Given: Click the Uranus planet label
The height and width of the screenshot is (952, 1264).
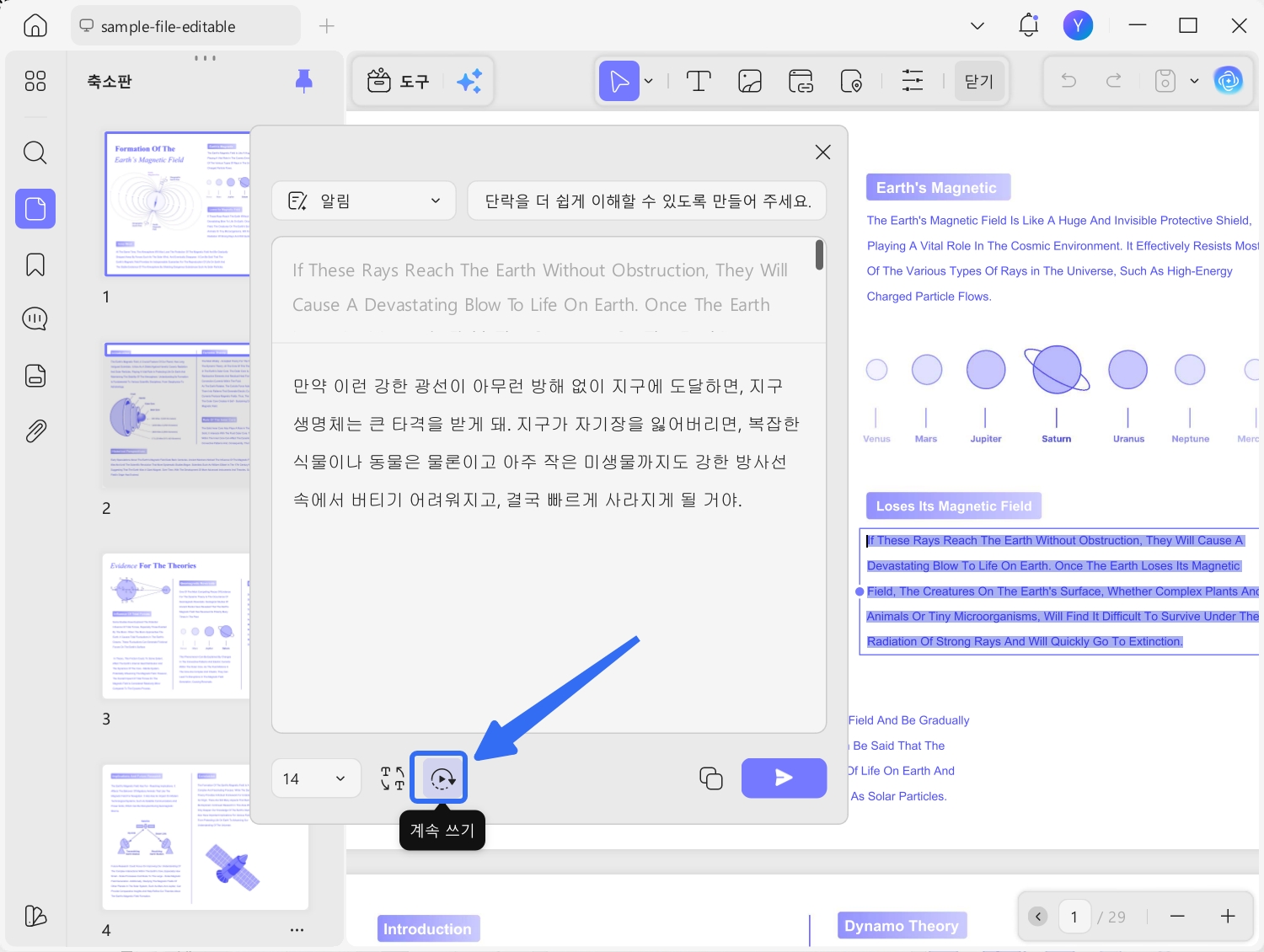Looking at the screenshot, I should (1128, 439).
